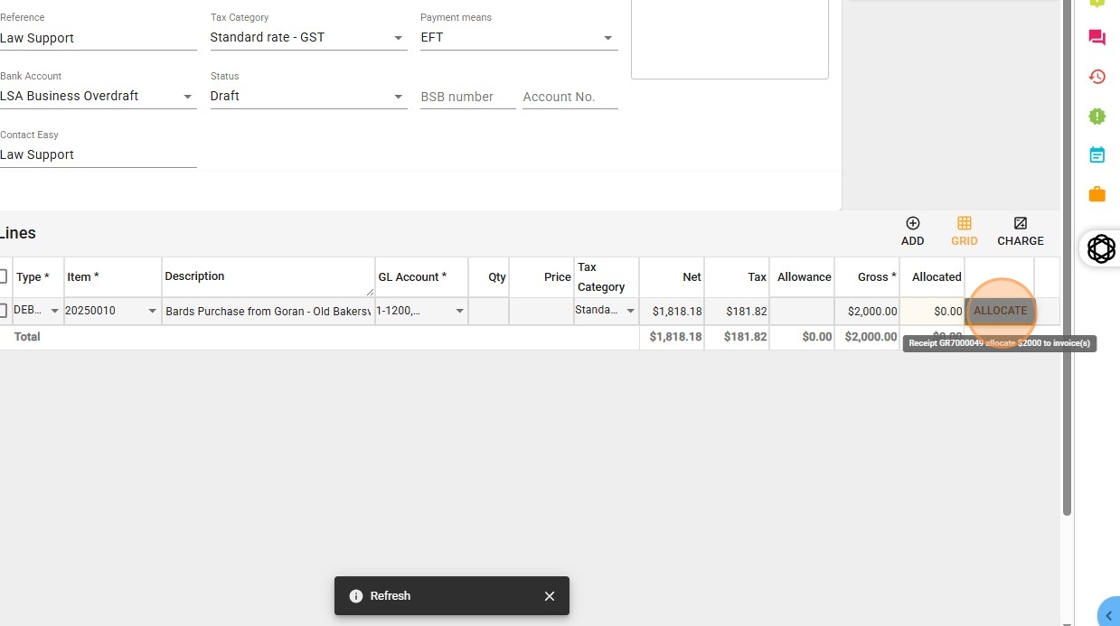Click the Contact Easy field
The image size is (1120, 626).
(x=98, y=154)
